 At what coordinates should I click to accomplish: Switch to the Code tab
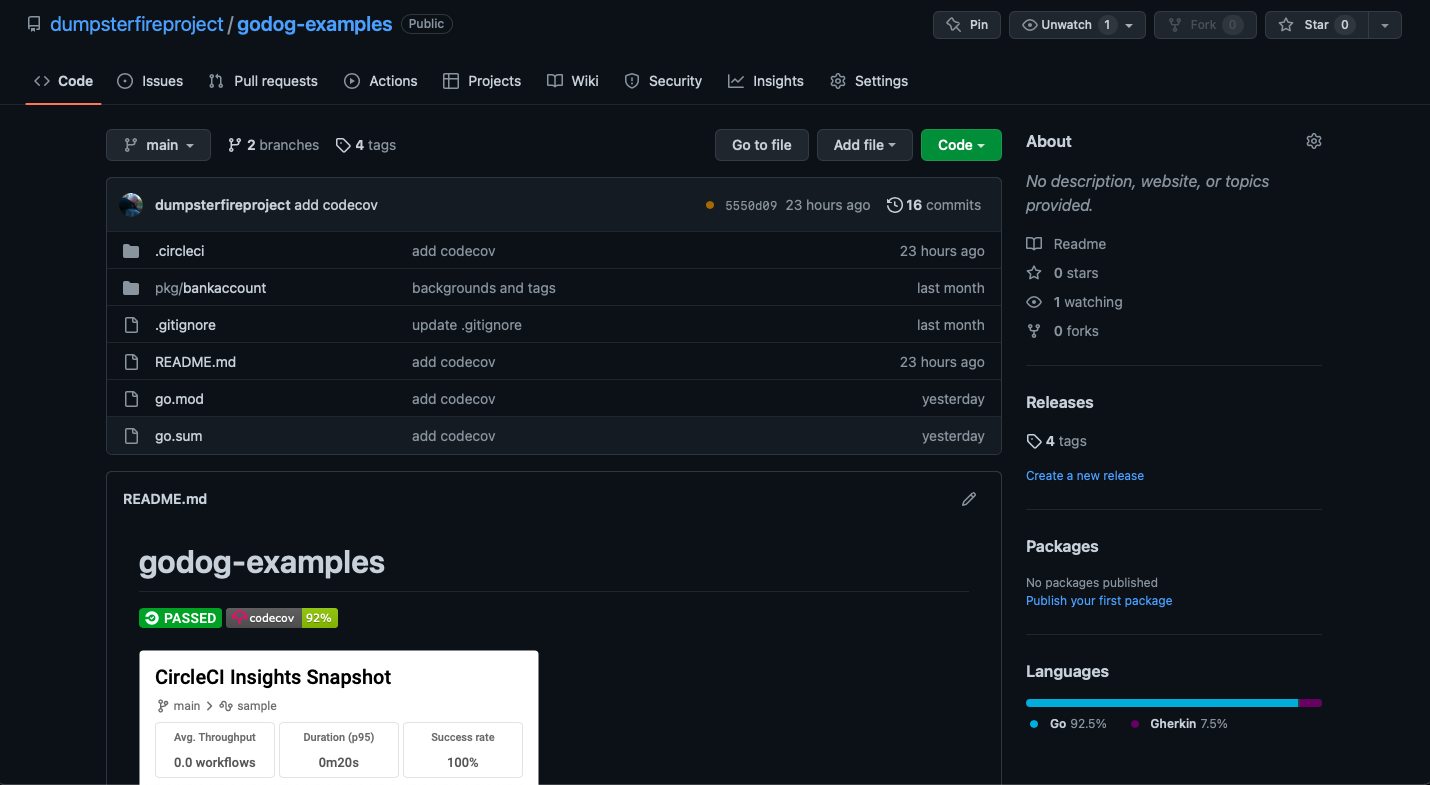click(64, 81)
